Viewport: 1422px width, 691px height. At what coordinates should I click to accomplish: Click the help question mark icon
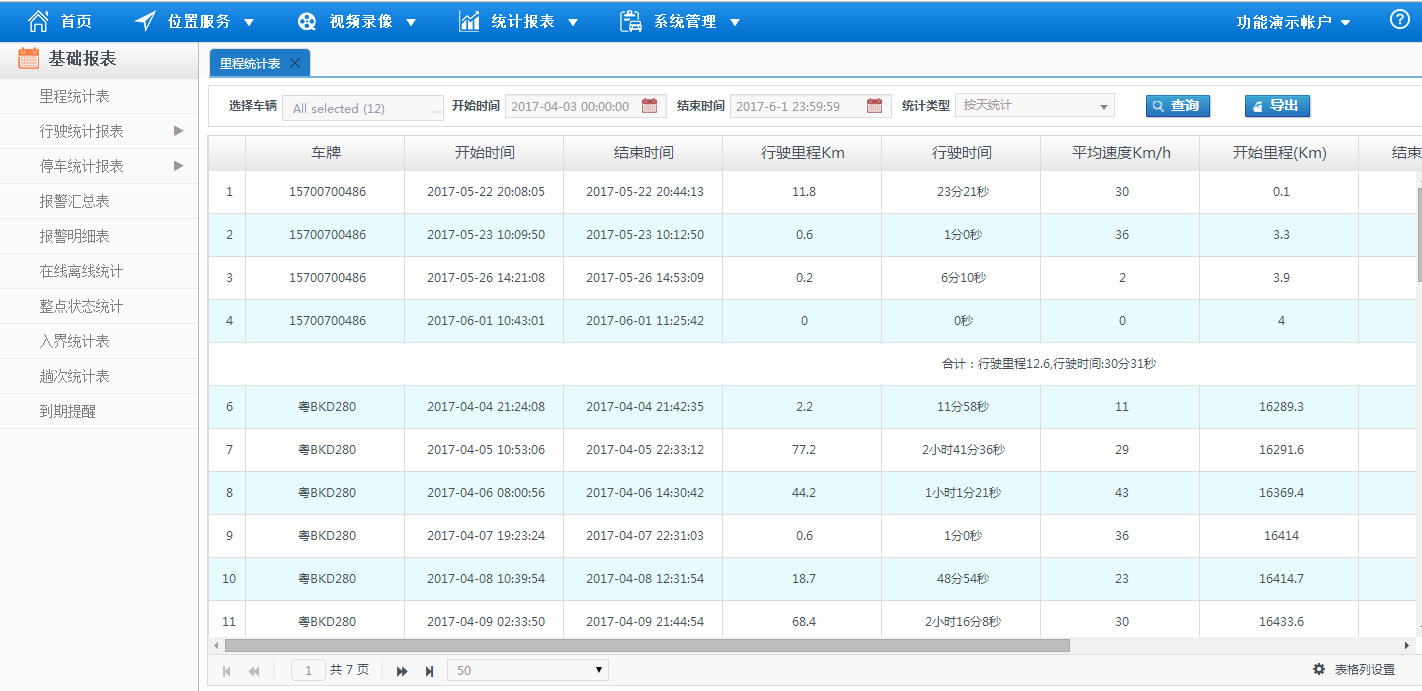1399,20
